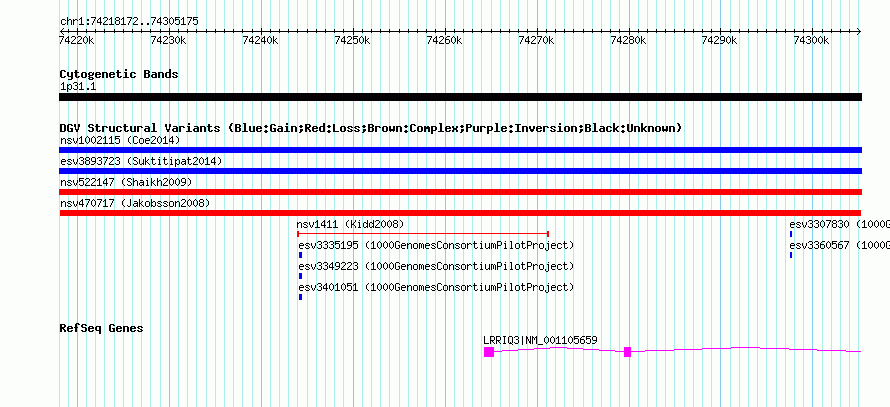Screen dimensions: 890x407
Task: Open the esv3401051 1000Genomes label
Action: tap(436, 287)
